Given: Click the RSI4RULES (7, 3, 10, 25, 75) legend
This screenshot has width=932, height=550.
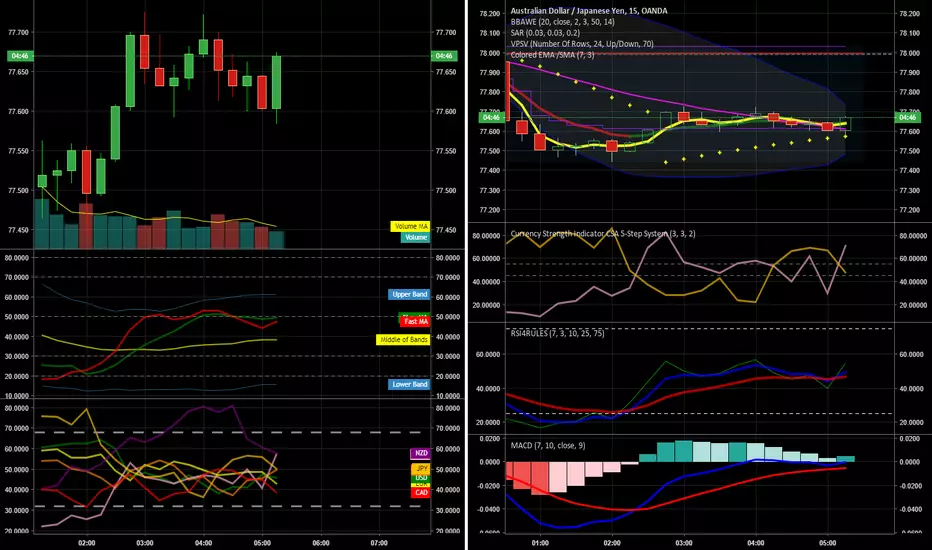Looking at the screenshot, I should pos(557,333).
